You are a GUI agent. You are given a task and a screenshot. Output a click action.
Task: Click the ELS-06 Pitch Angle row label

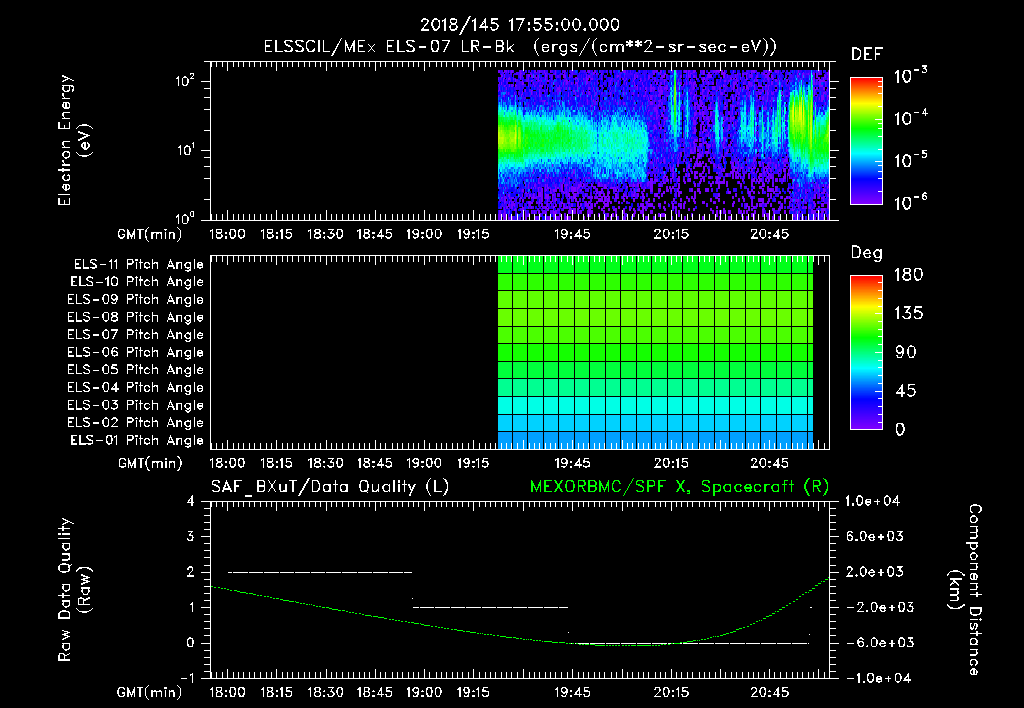136,353
